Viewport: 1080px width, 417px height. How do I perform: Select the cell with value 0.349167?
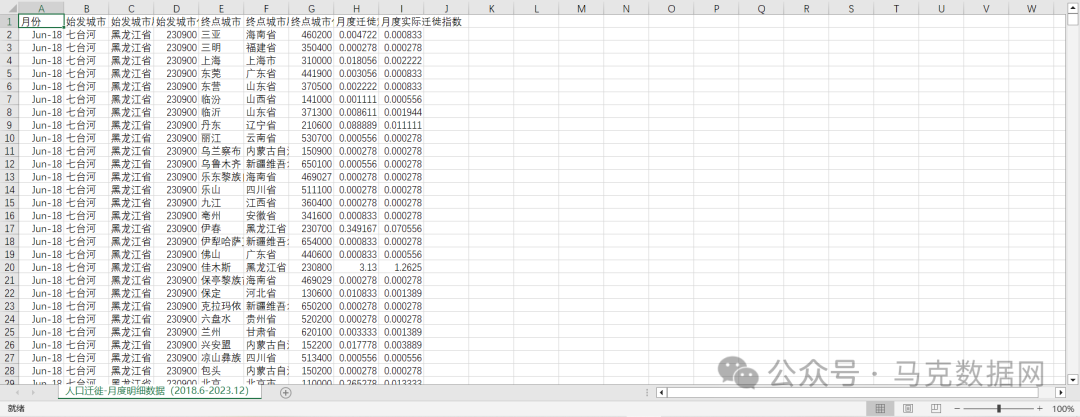(x=357, y=228)
